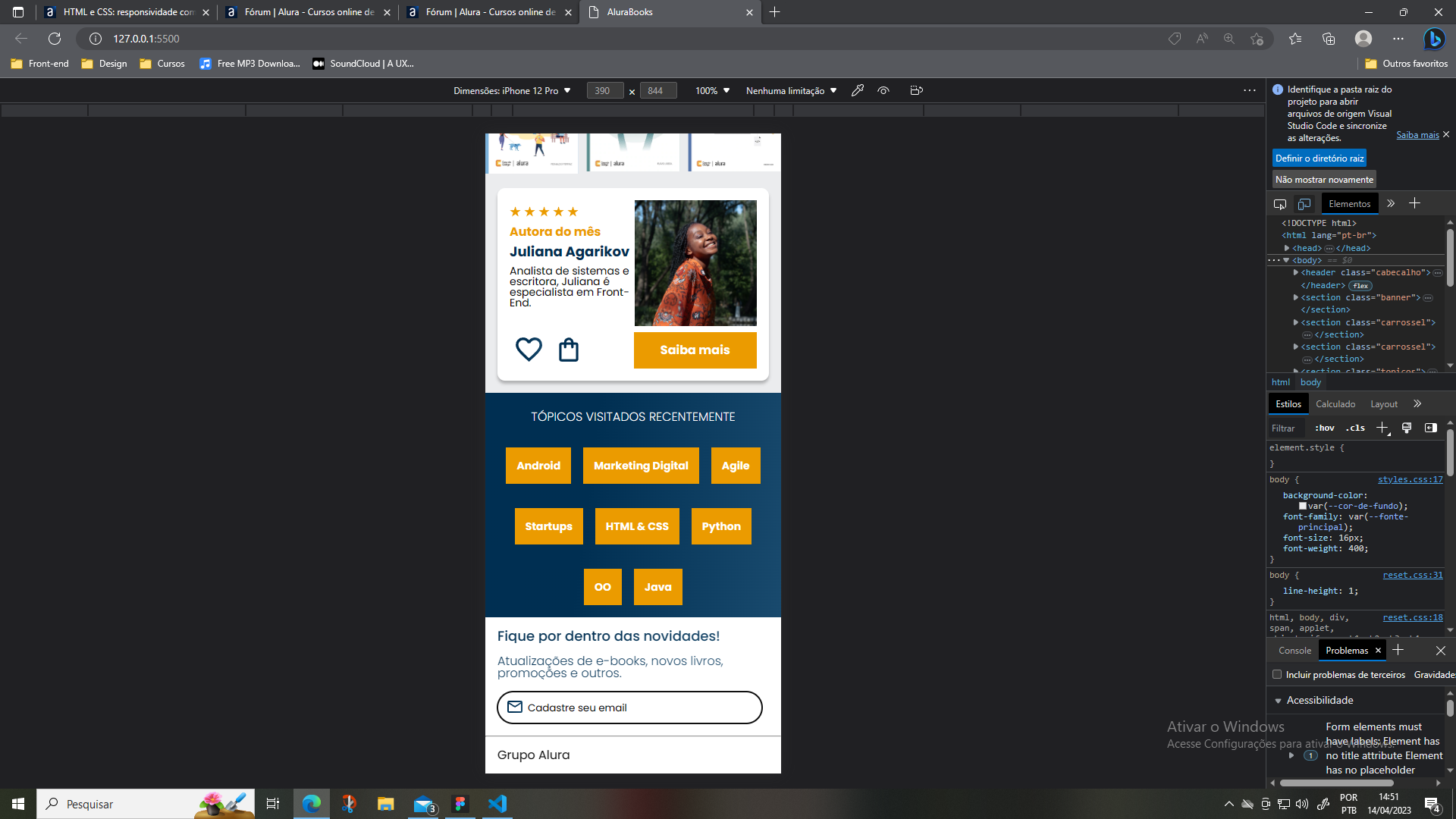The width and height of the screenshot is (1456, 819).
Task: Open Figma from the Windows taskbar
Action: coord(460,804)
